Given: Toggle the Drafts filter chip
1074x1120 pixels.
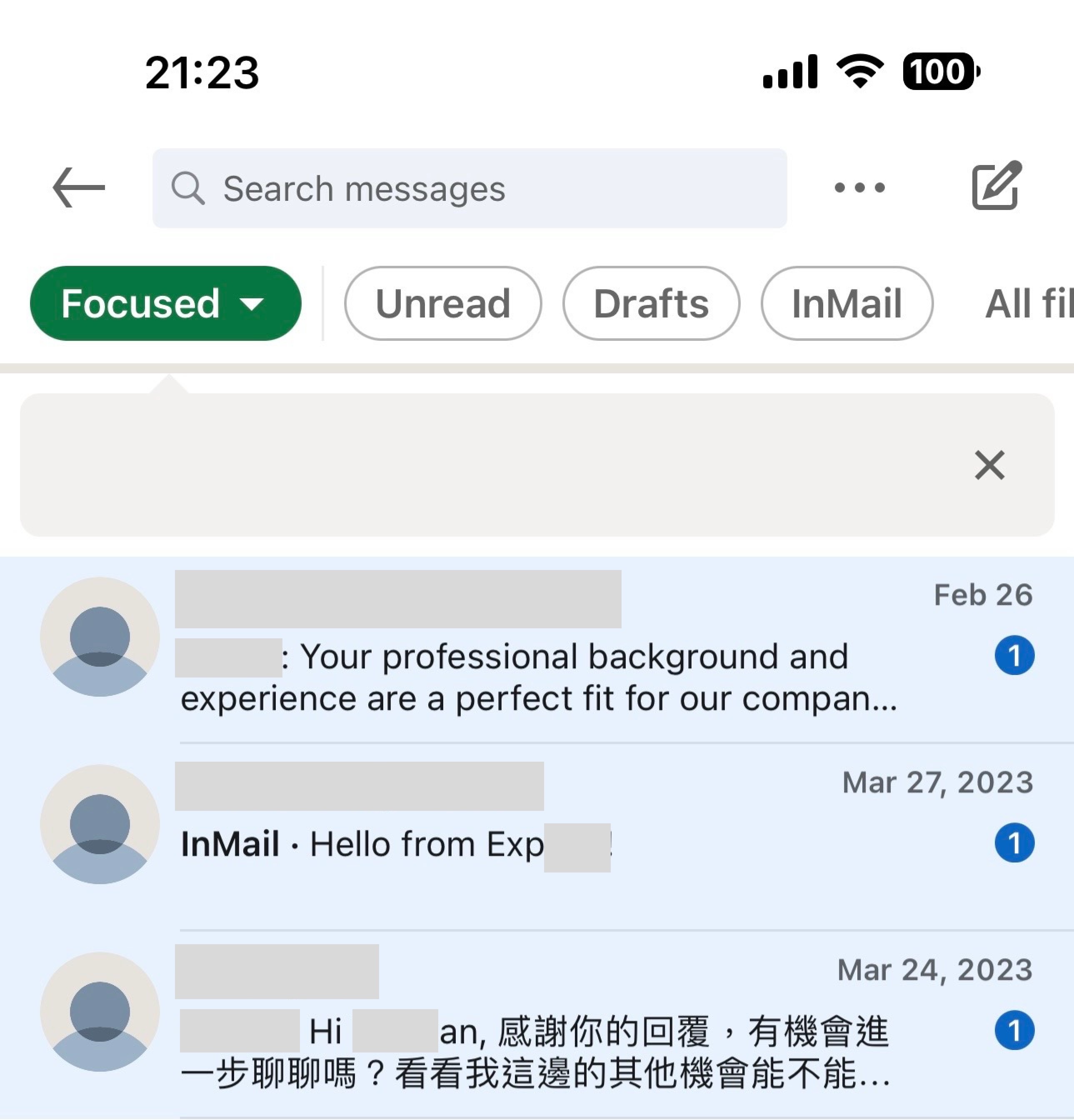Looking at the screenshot, I should pyautogui.click(x=651, y=303).
